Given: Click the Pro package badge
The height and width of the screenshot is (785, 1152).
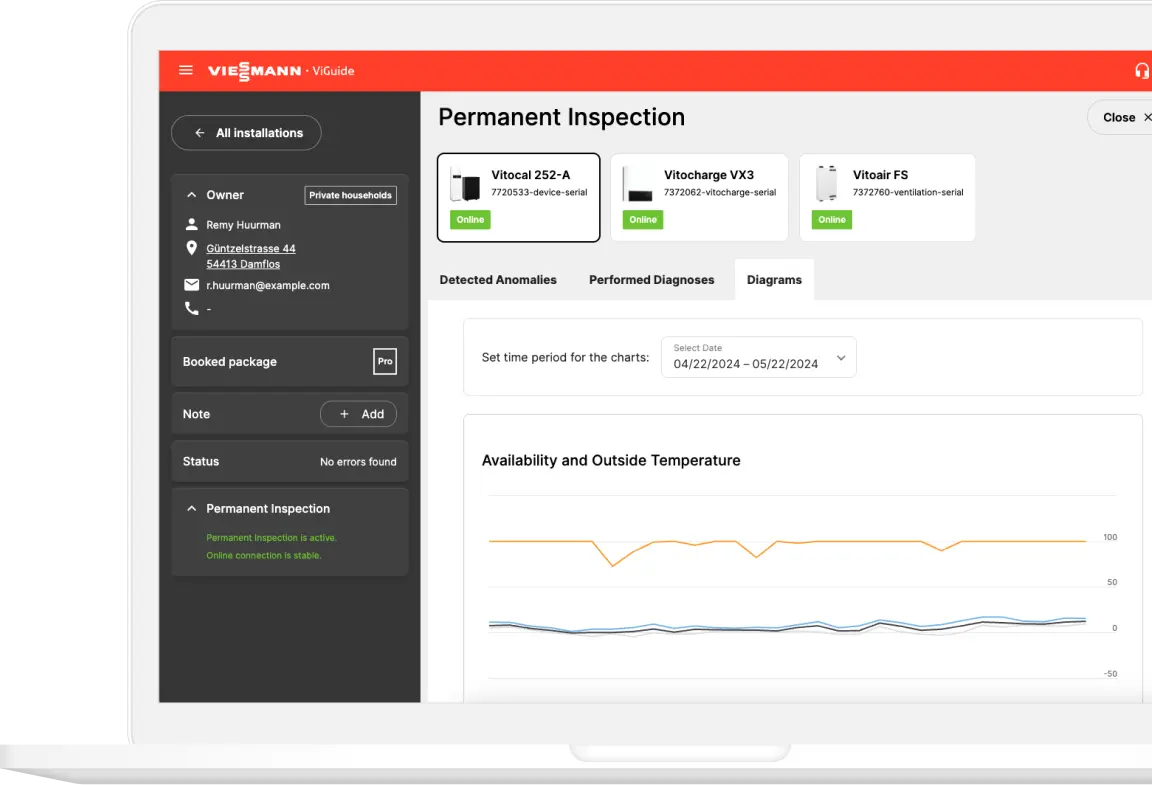Looking at the screenshot, I should pos(384,362).
